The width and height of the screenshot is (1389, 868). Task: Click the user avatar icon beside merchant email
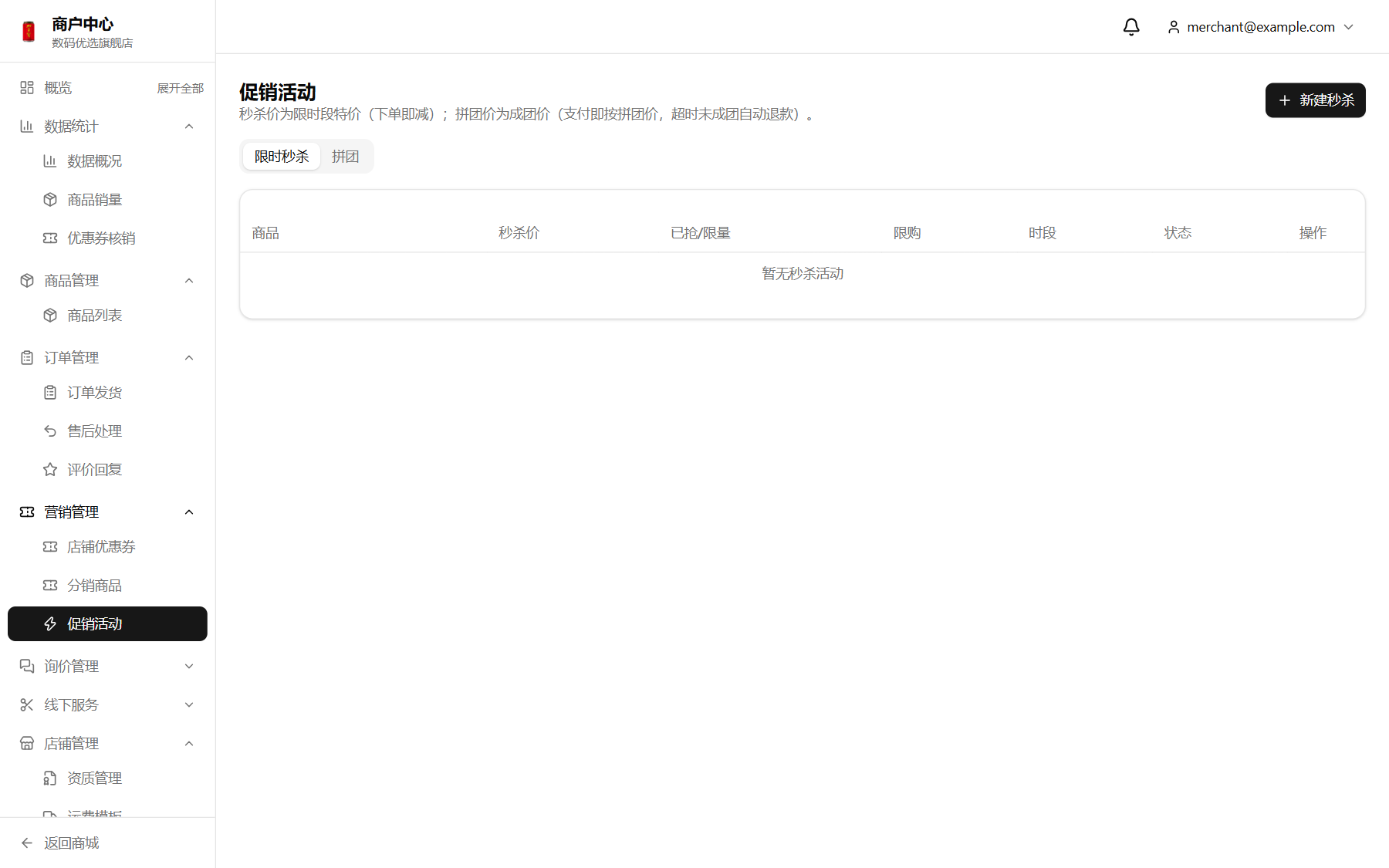(1174, 27)
